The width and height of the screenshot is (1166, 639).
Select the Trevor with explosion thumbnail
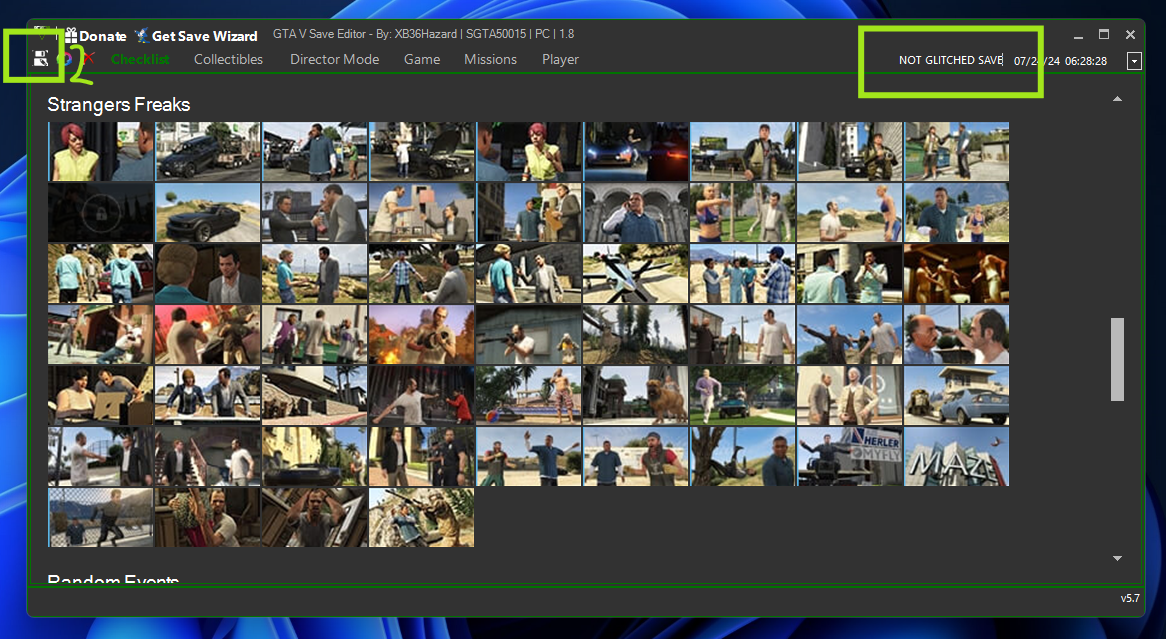click(422, 335)
